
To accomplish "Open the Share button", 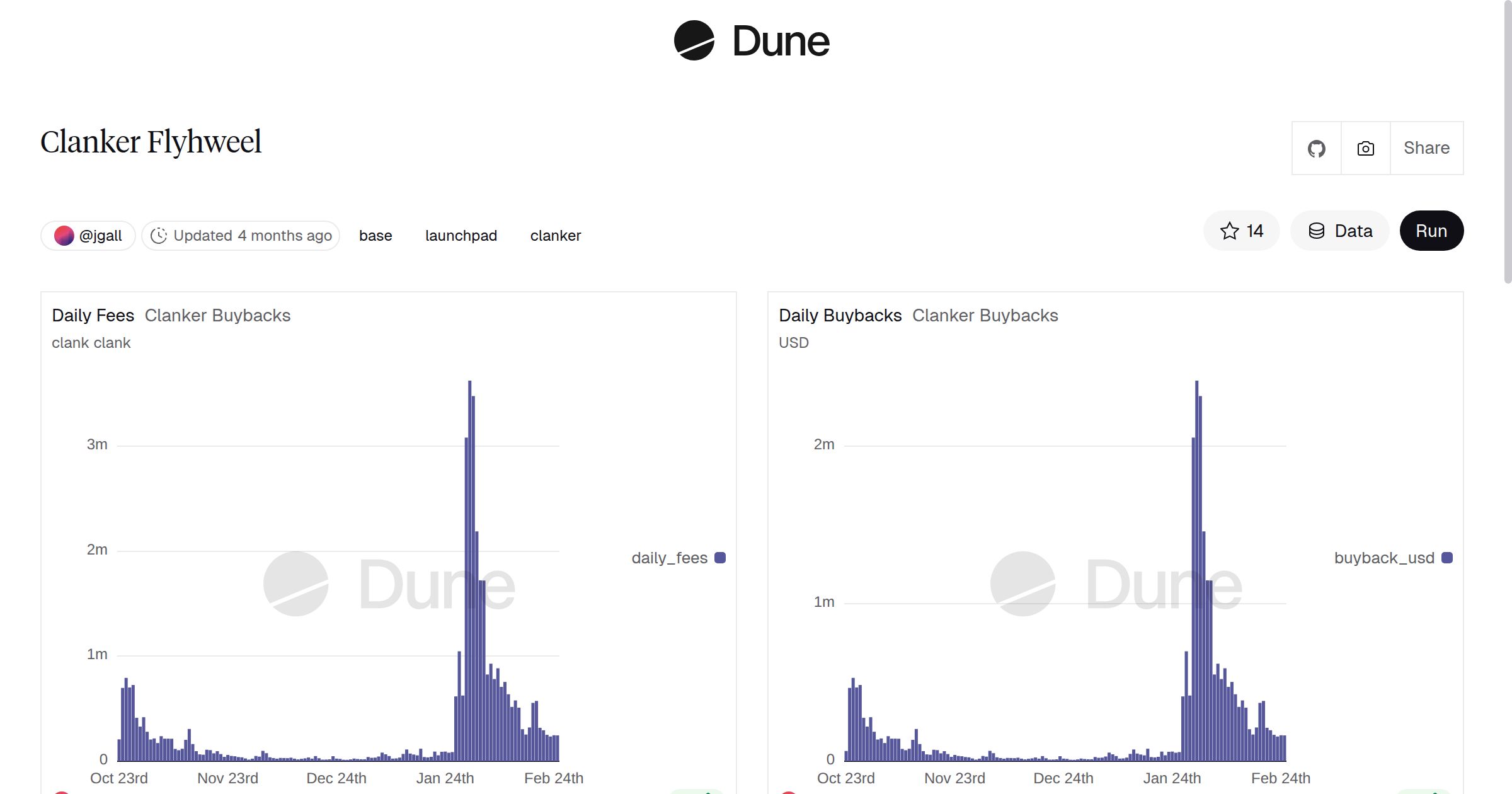I will (x=1426, y=148).
